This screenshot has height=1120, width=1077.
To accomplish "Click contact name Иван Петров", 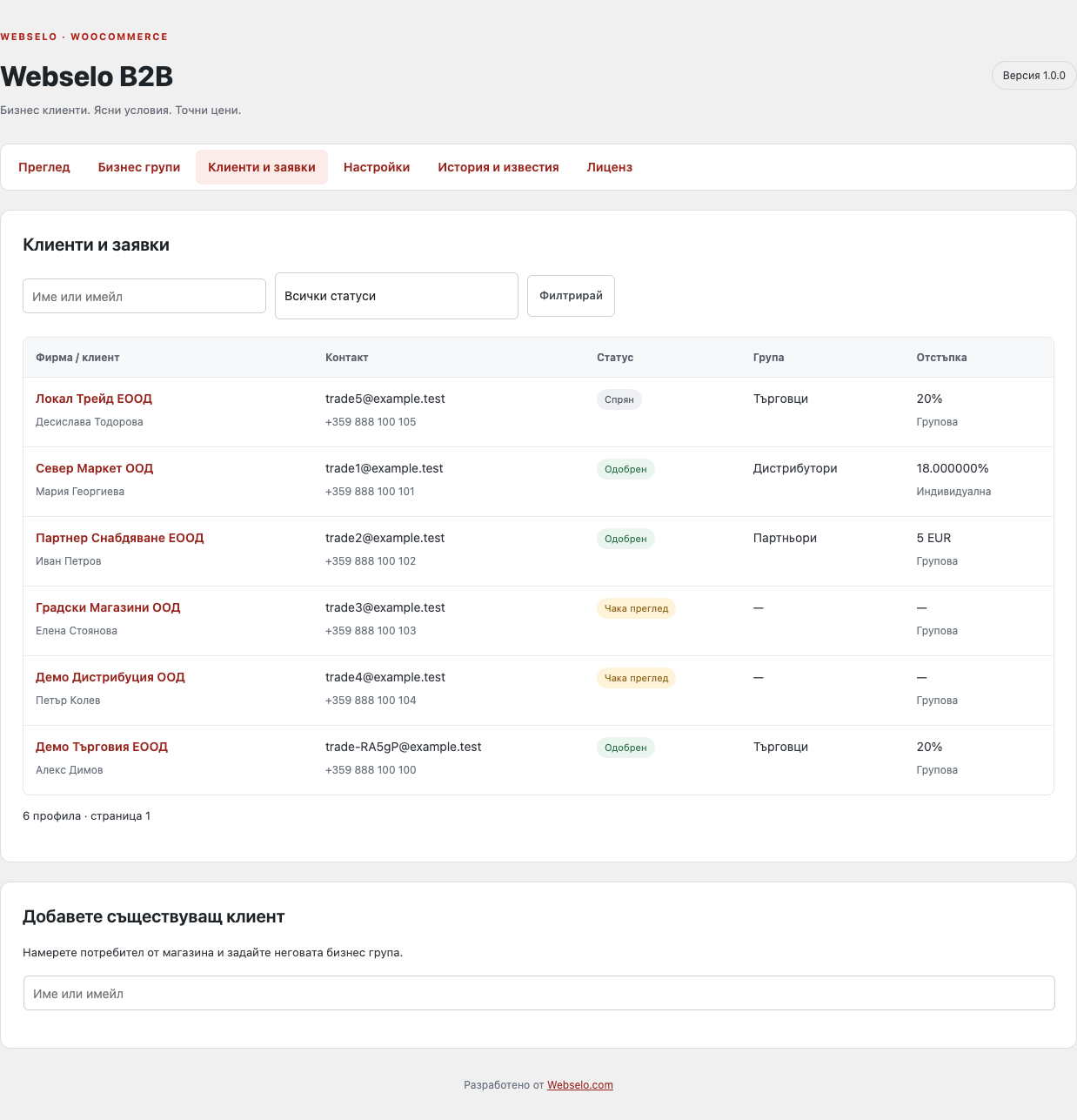I will (69, 561).
